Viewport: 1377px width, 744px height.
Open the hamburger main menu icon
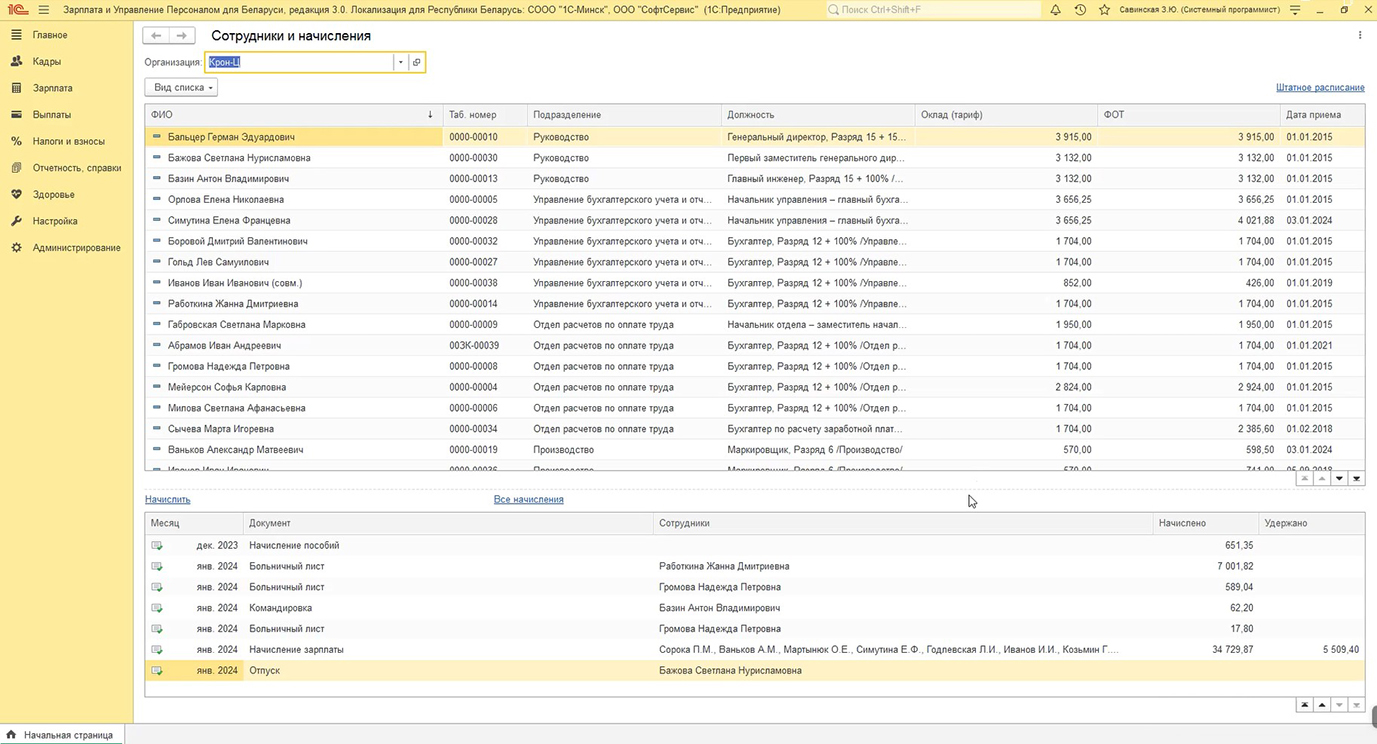click(x=43, y=10)
